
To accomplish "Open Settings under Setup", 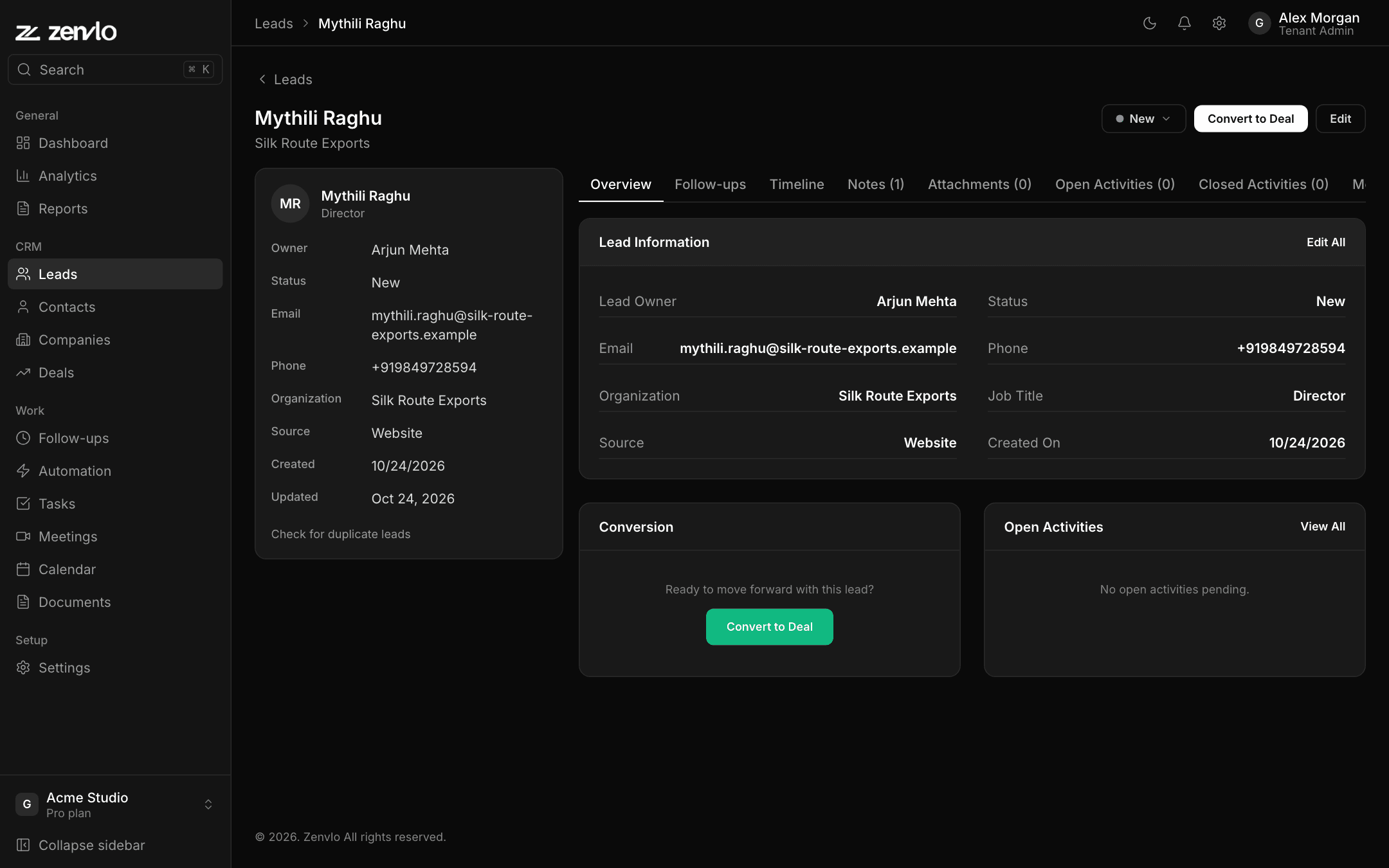I will [x=115, y=667].
